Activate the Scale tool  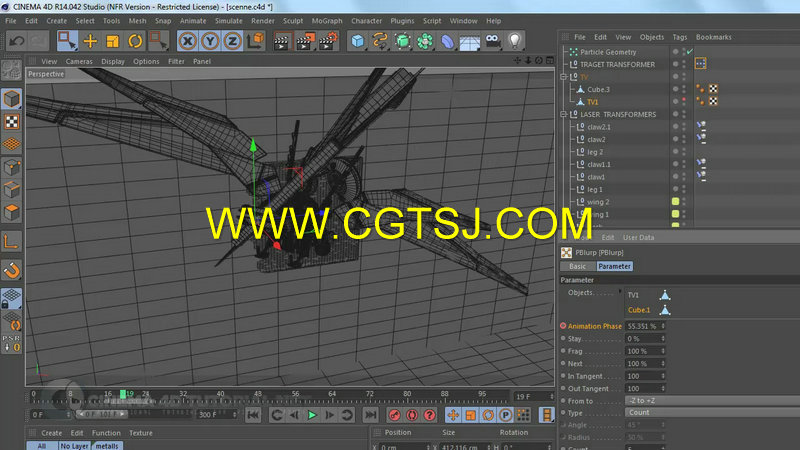point(113,41)
